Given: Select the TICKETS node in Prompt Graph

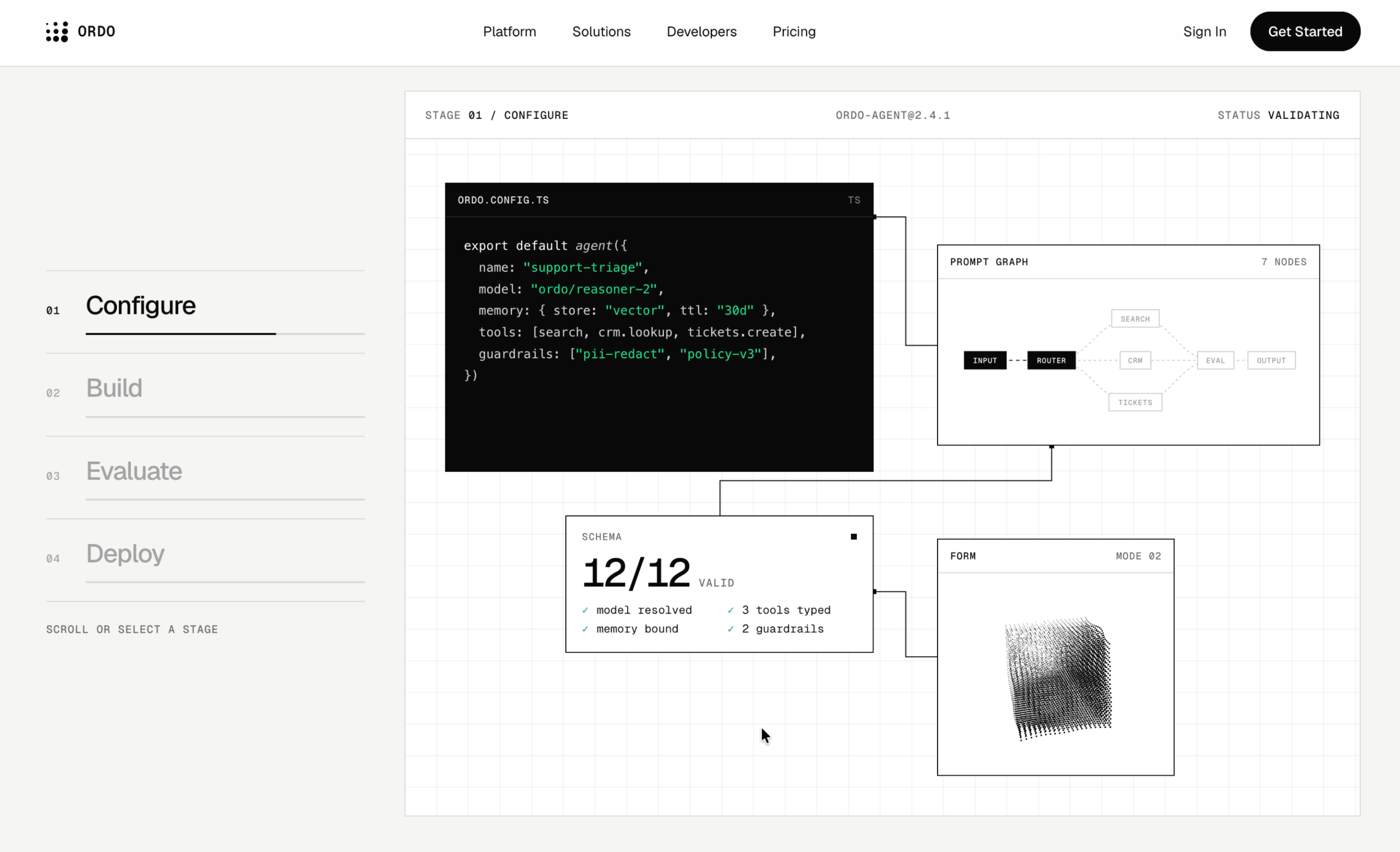Looking at the screenshot, I should click(x=1135, y=402).
